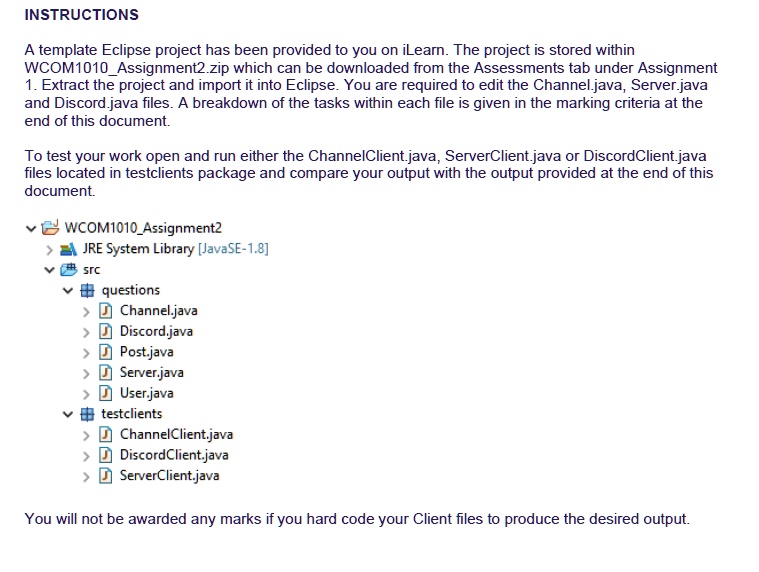Expand the JRE System Library node
Image resolution: width=759 pixels, height=572 pixels.
pyautogui.click(x=49, y=250)
